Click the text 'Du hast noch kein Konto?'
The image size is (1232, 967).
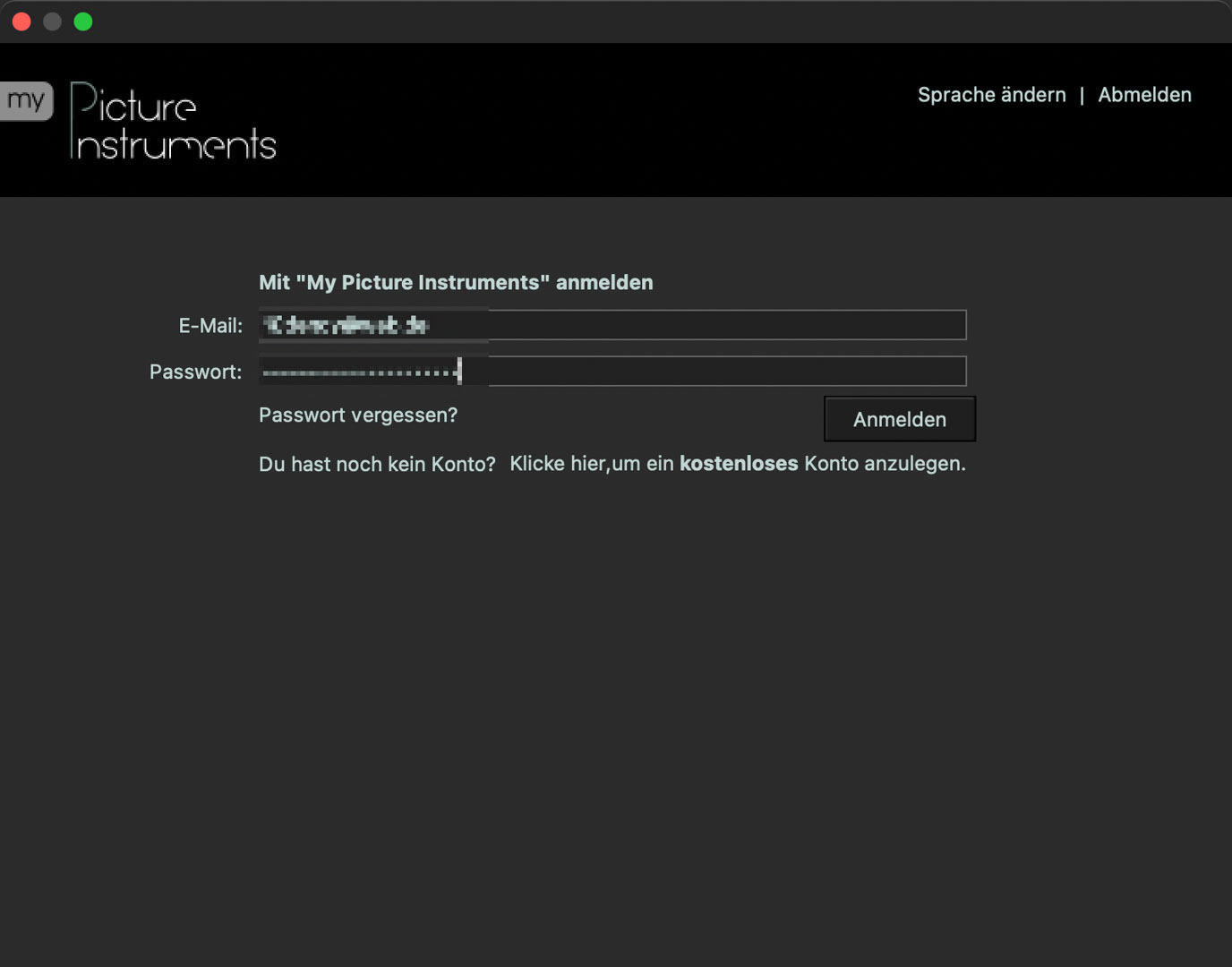(x=377, y=464)
